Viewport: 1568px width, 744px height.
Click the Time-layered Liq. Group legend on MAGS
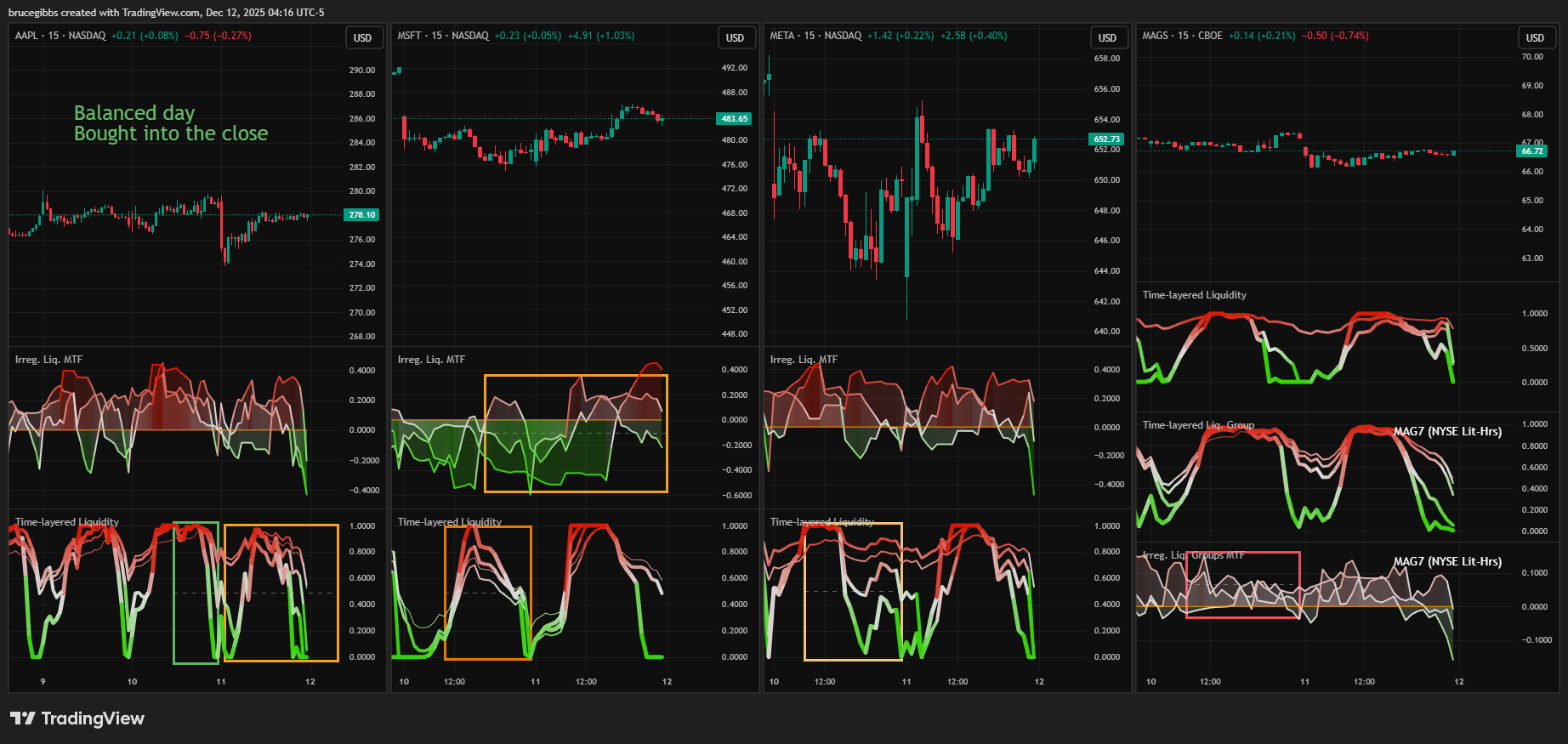click(1197, 425)
